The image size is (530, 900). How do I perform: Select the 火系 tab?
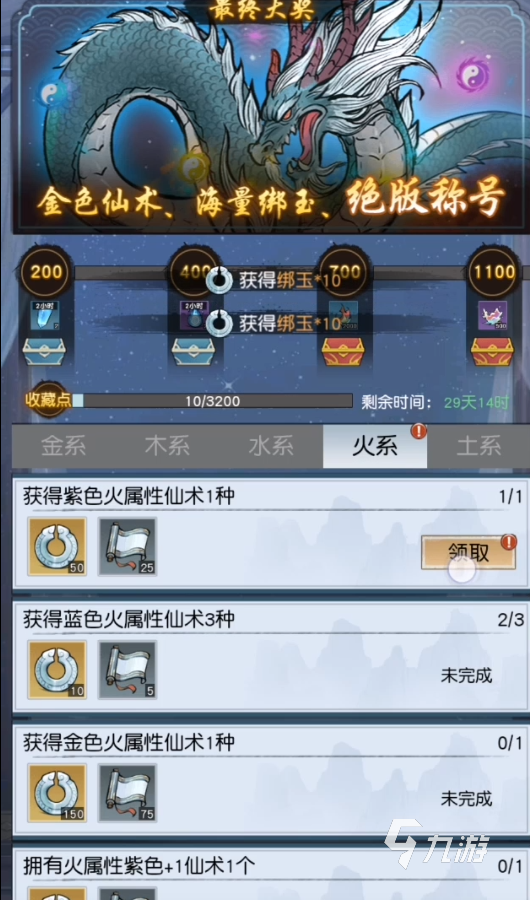(375, 446)
